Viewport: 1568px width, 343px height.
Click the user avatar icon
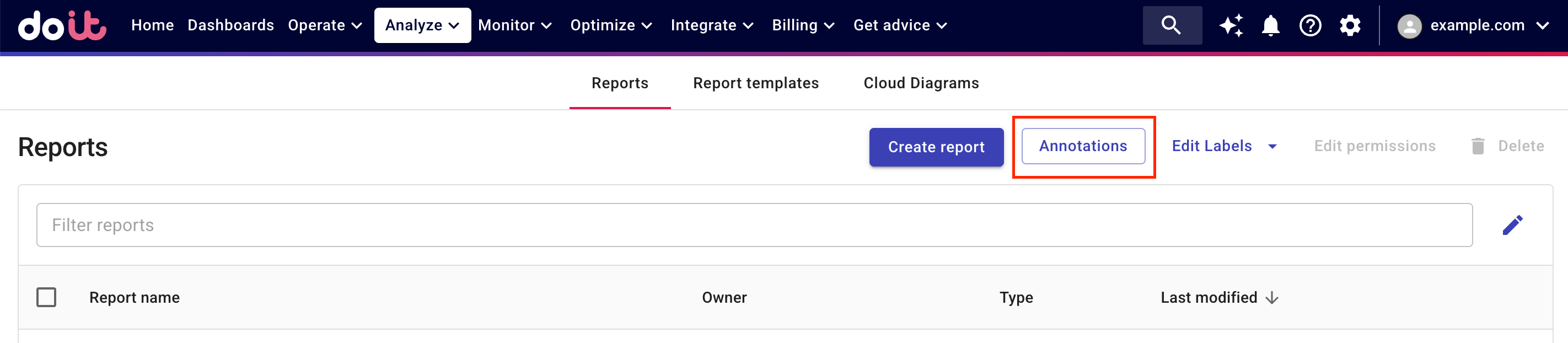pyautogui.click(x=1409, y=25)
